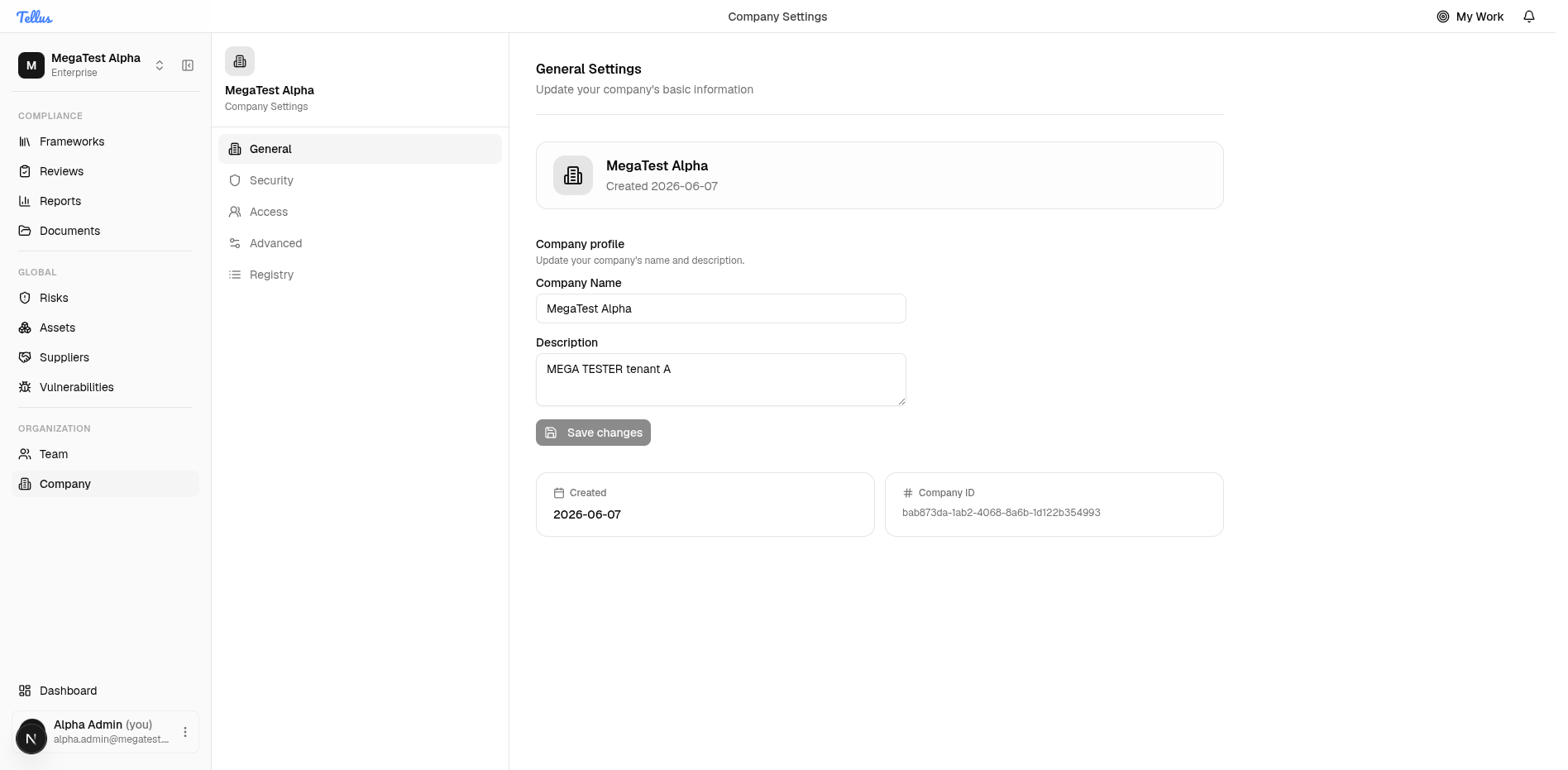Select the General settings tab
Screen dimensions: 1568x770
(x=360, y=149)
